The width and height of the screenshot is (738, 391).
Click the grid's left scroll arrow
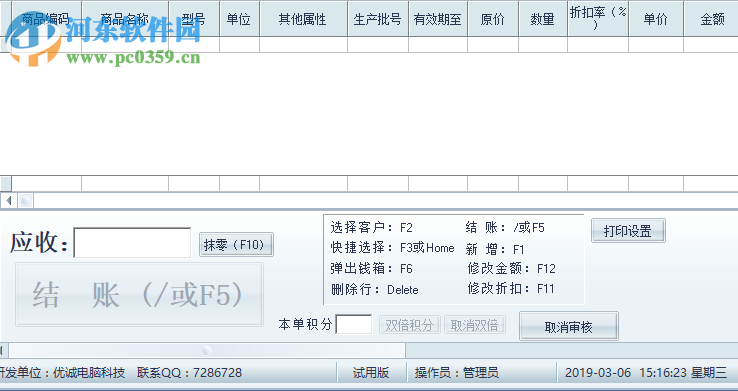tap(8, 201)
